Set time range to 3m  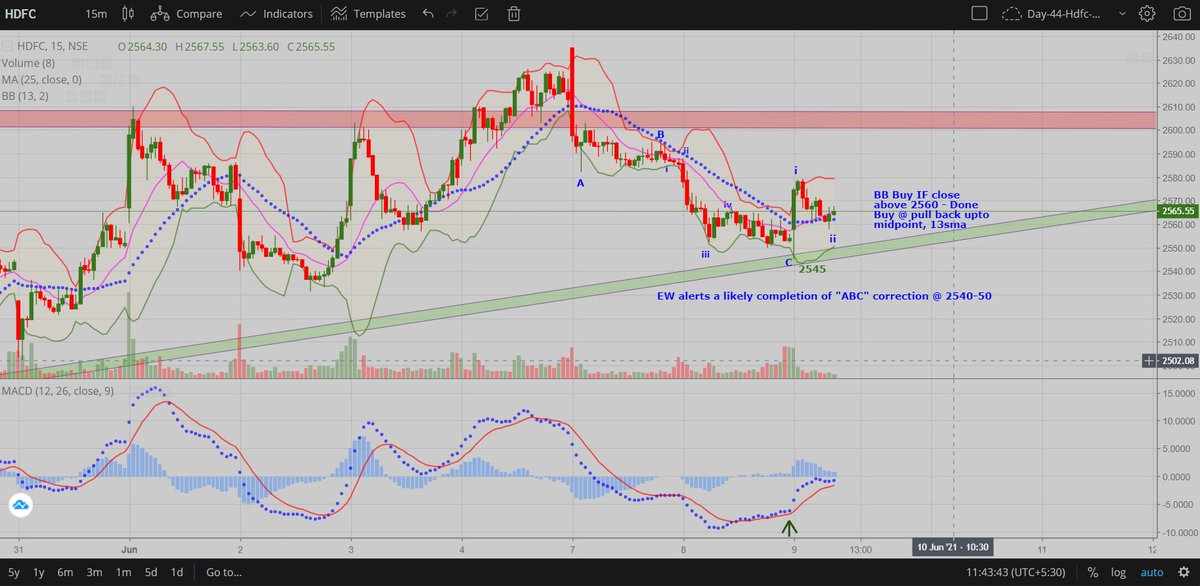(93, 572)
